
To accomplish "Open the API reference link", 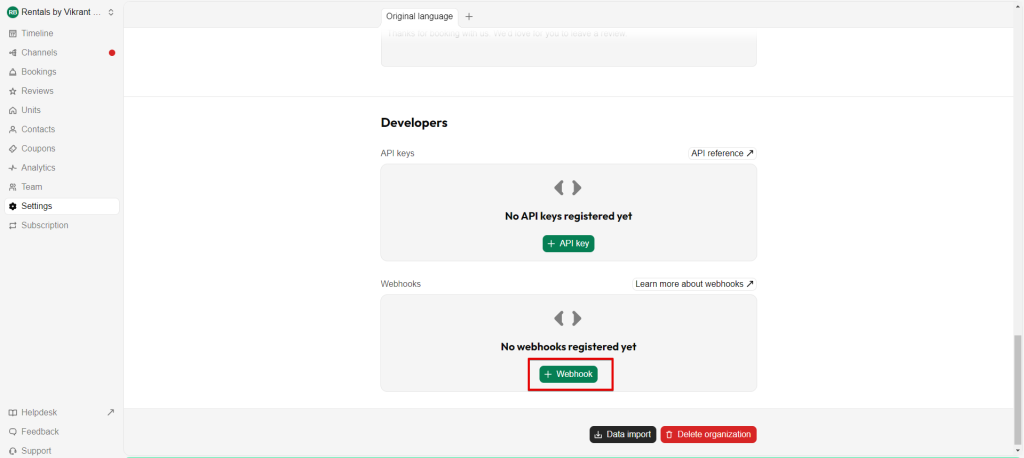I will point(722,153).
